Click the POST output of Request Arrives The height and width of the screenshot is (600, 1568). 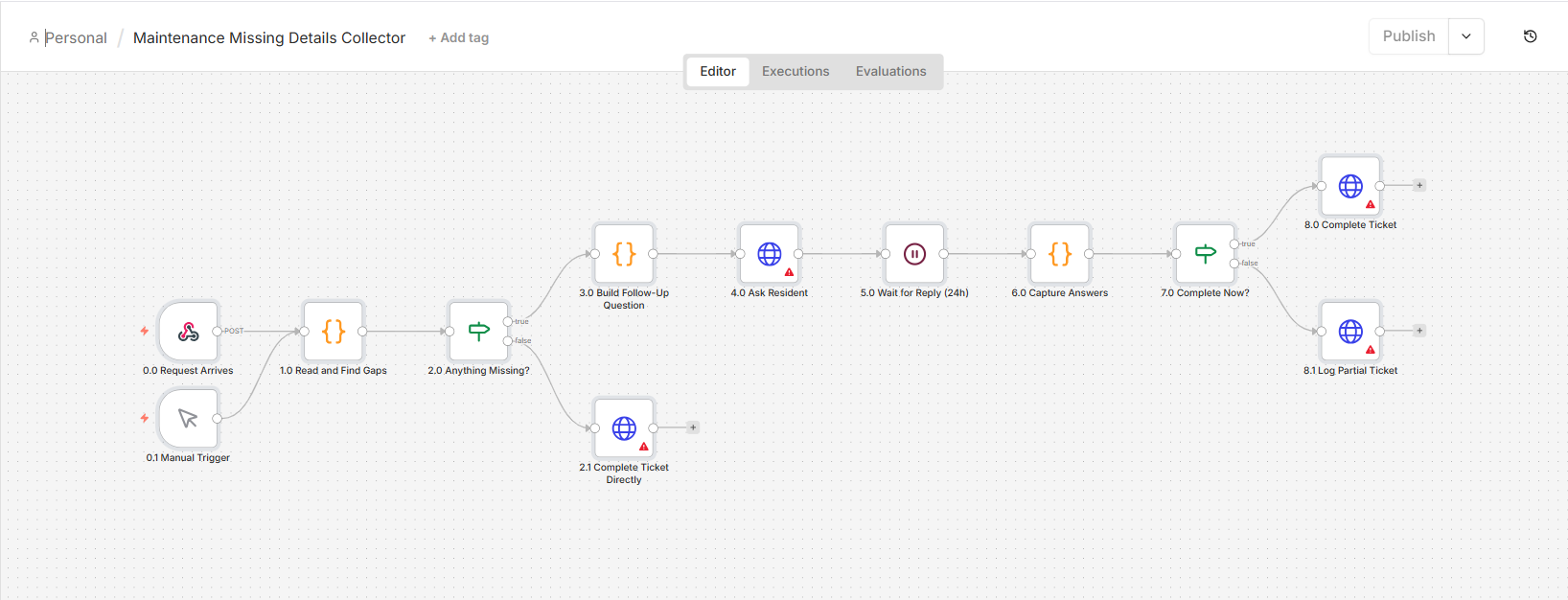pyautogui.click(x=218, y=332)
